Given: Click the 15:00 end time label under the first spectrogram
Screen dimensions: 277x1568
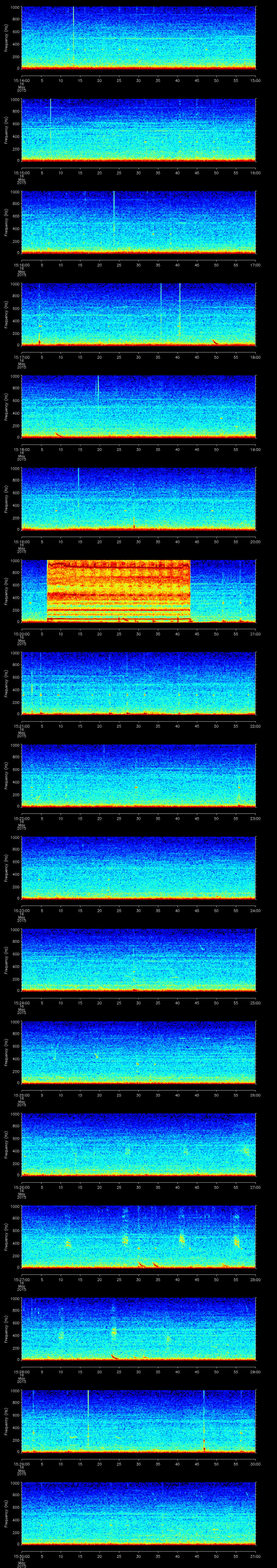Looking at the screenshot, I should click(x=255, y=80).
